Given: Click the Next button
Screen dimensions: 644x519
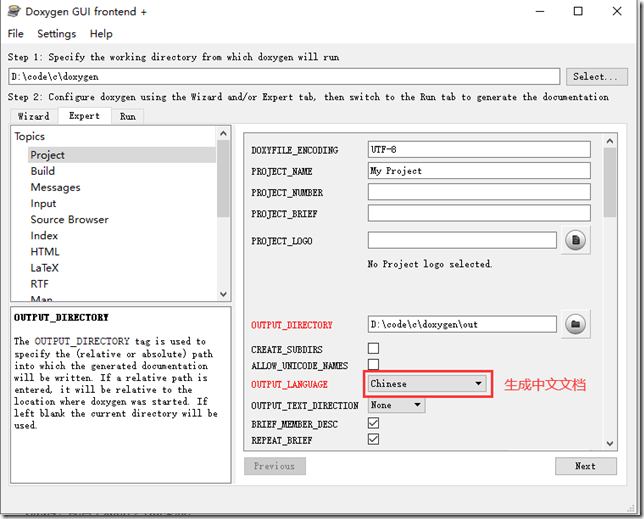Looking at the screenshot, I should coord(586,466).
